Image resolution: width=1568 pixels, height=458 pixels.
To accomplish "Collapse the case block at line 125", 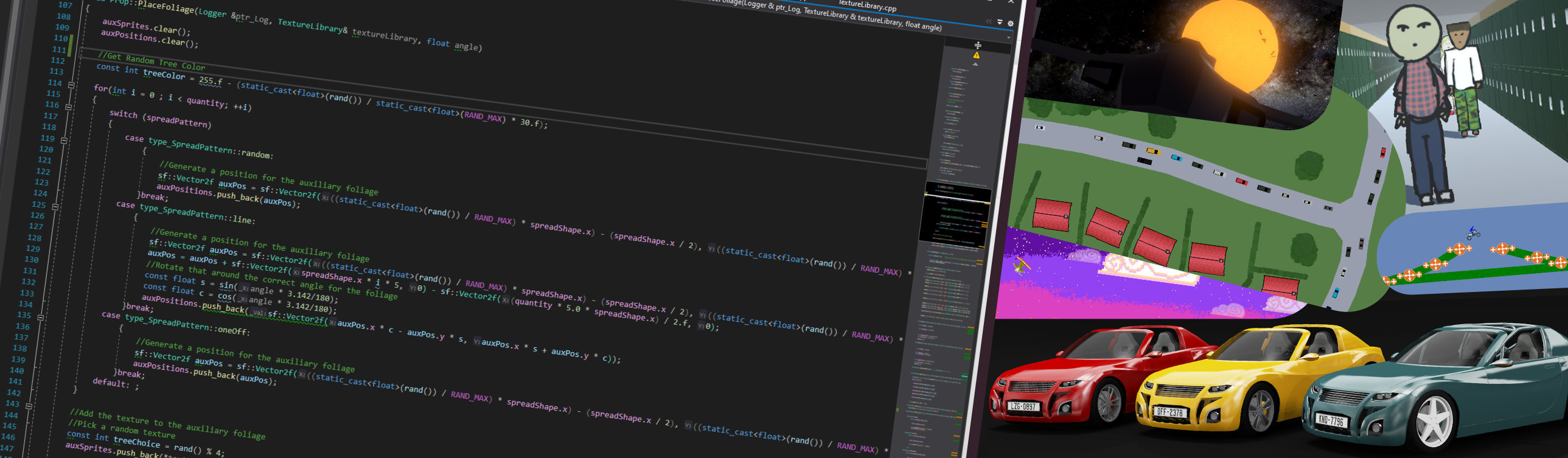I will click(x=55, y=207).
